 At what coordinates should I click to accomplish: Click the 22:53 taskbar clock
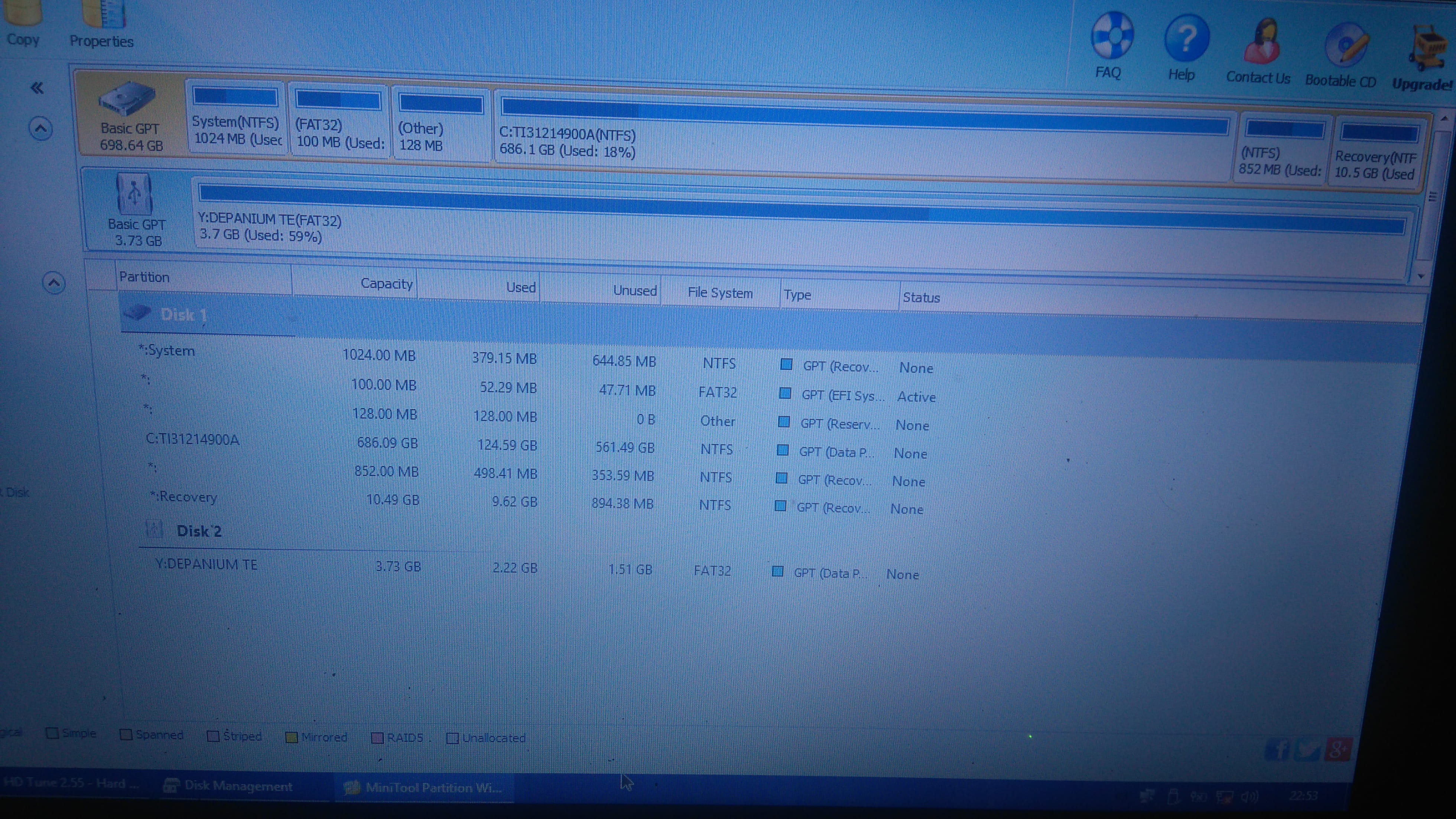point(1304,796)
